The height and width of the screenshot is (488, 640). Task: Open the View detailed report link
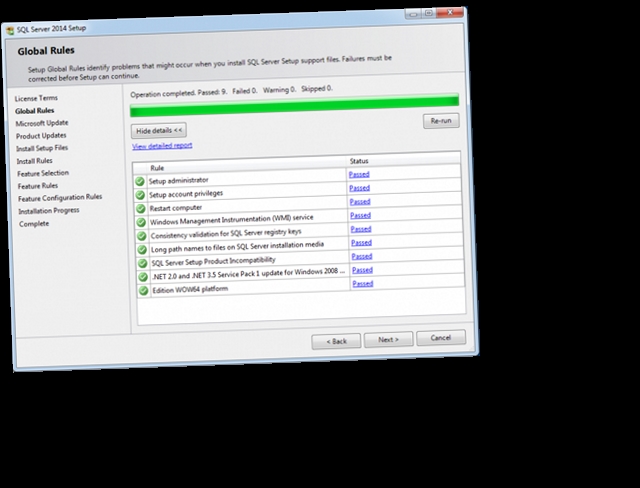tap(162, 146)
